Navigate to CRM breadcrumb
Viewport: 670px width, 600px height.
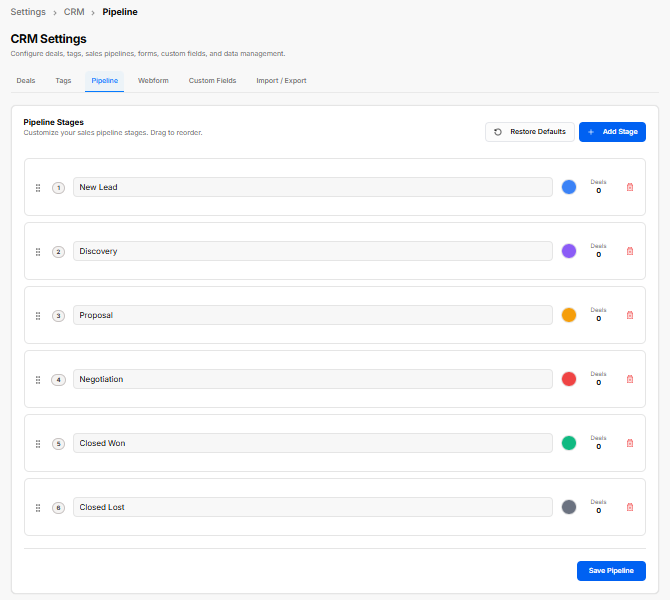(x=74, y=12)
